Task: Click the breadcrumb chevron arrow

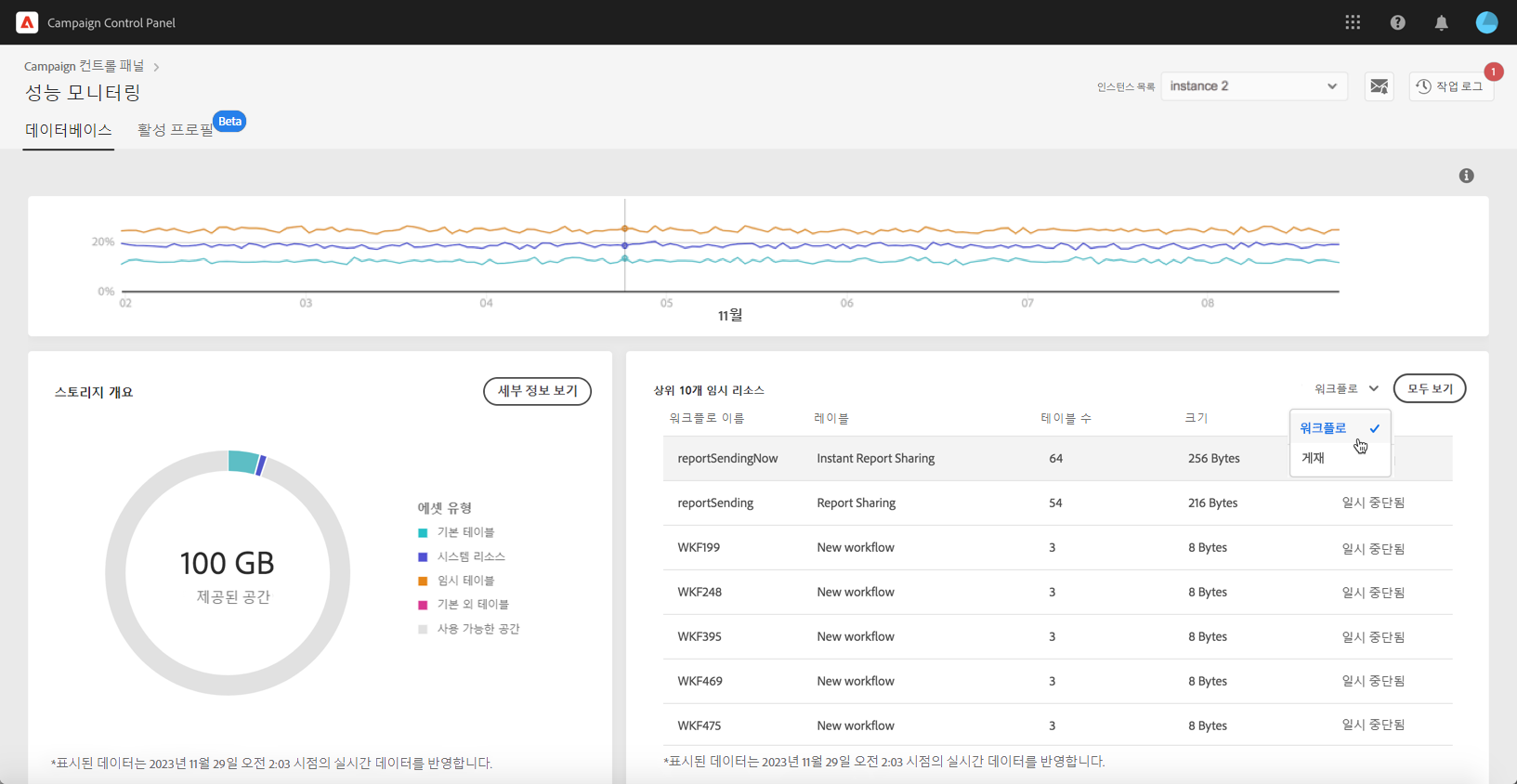Action: pos(156,67)
